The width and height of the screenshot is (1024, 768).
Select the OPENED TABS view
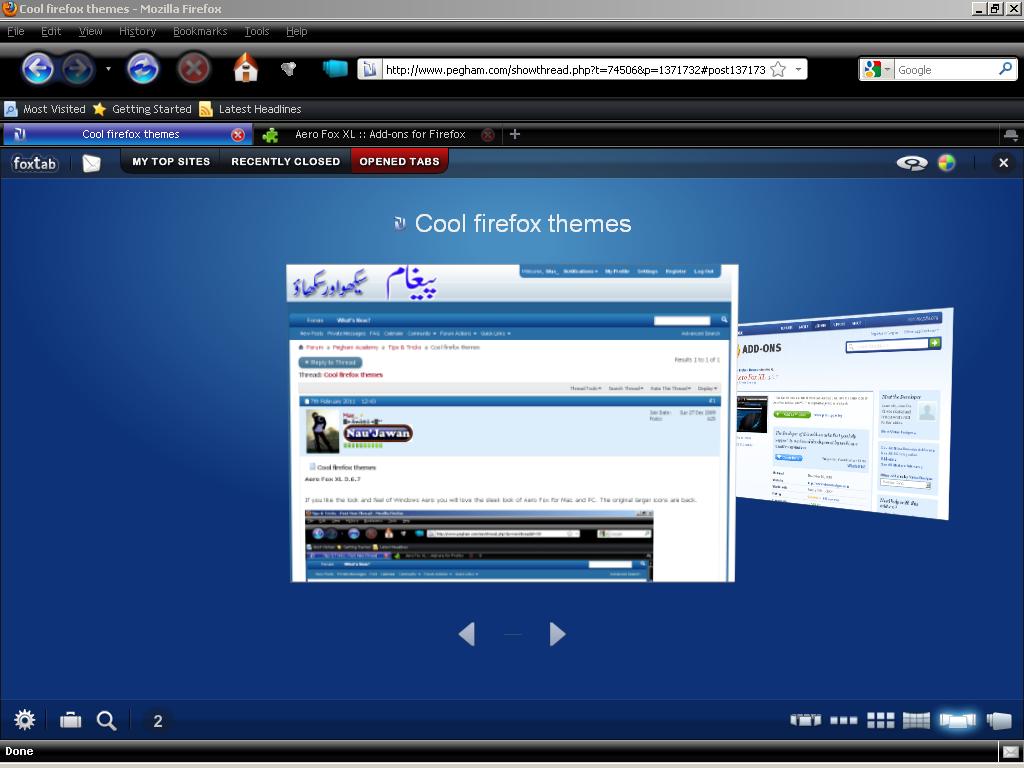coord(399,161)
